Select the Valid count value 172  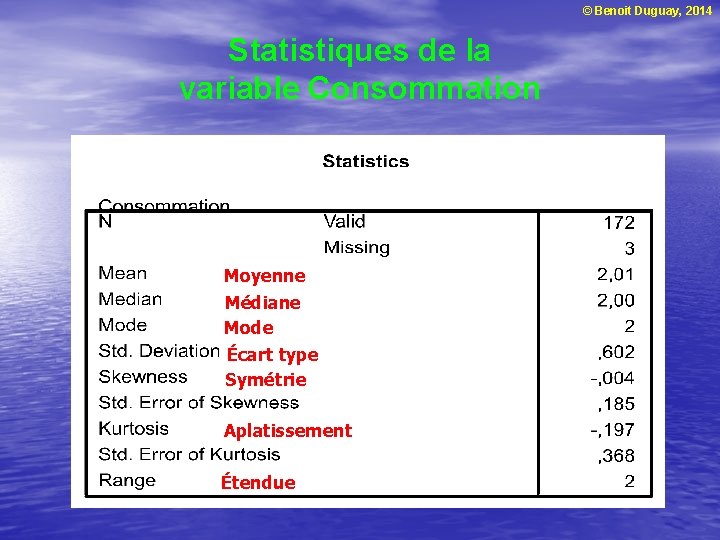pos(619,223)
